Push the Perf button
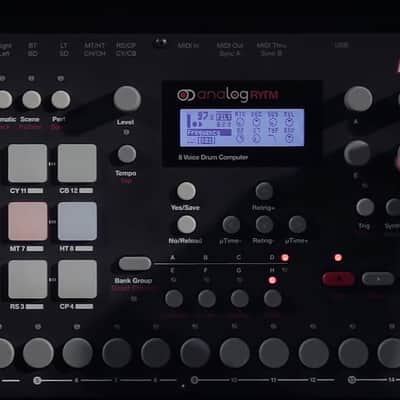The image size is (400, 400). [x=61, y=99]
